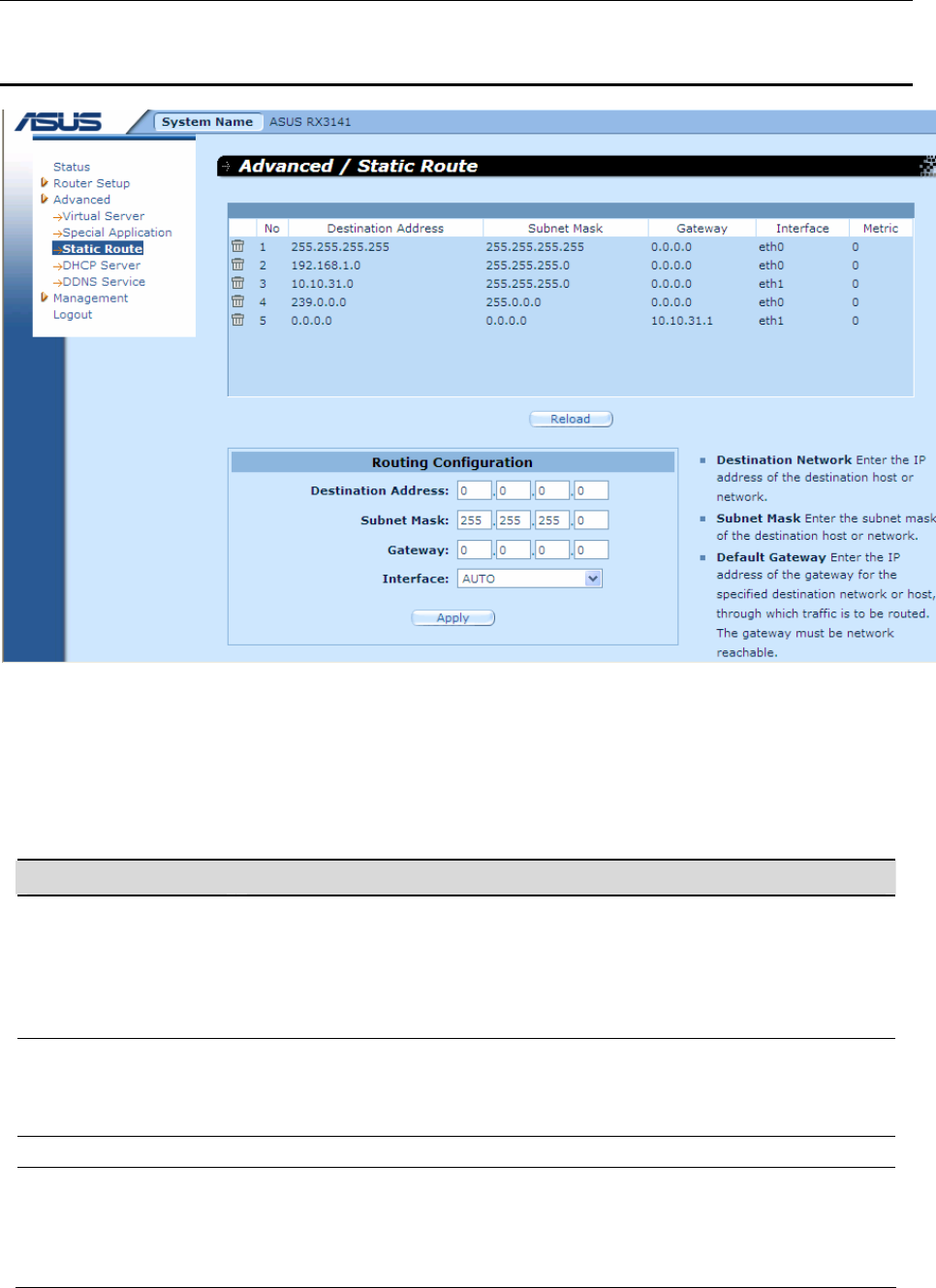Open the Management section
Screen dimensions: 936x1288
90,298
